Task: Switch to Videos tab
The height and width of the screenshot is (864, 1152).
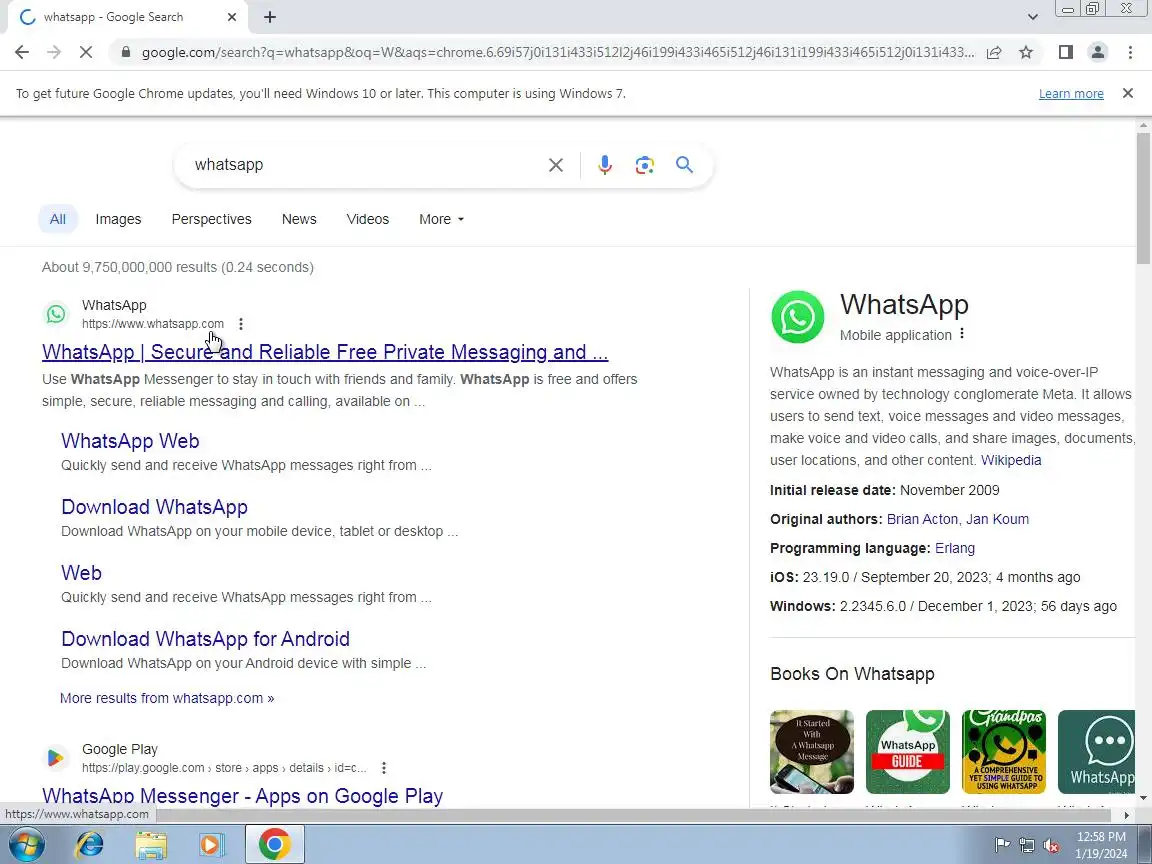Action: pos(367,219)
